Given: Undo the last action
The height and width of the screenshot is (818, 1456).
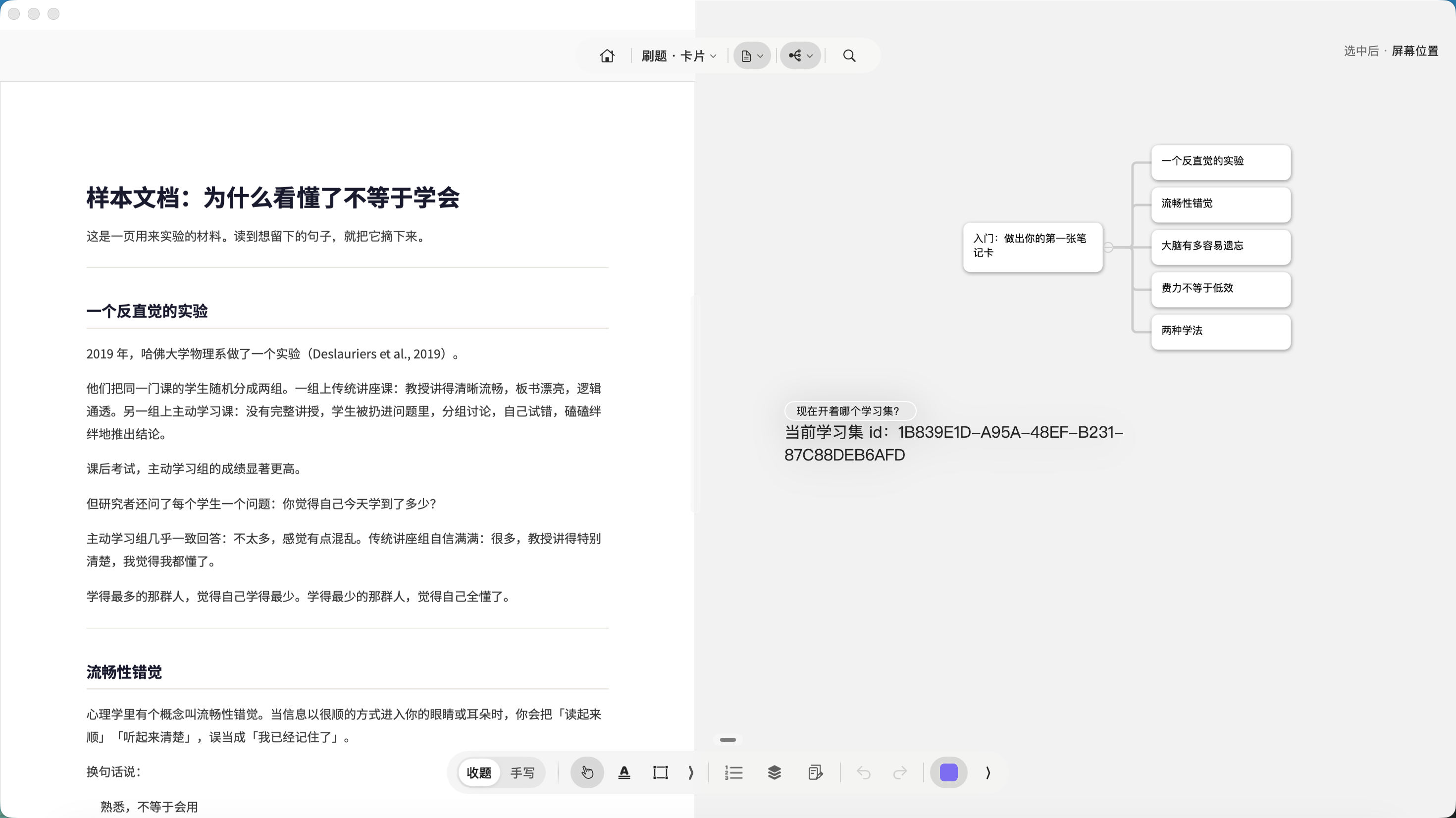Looking at the screenshot, I should tap(863, 772).
